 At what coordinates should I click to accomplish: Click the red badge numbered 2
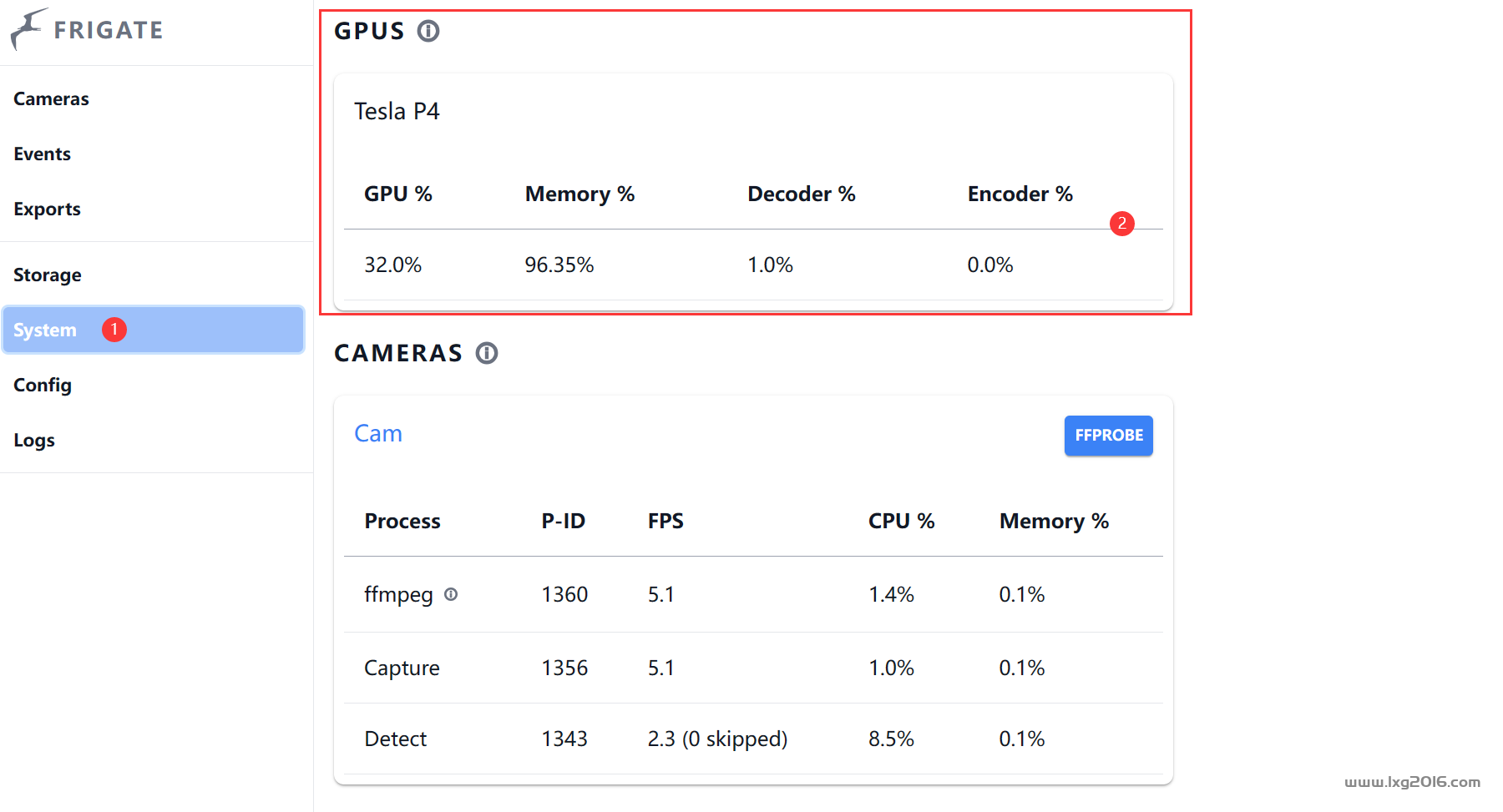pos(1122,224)
